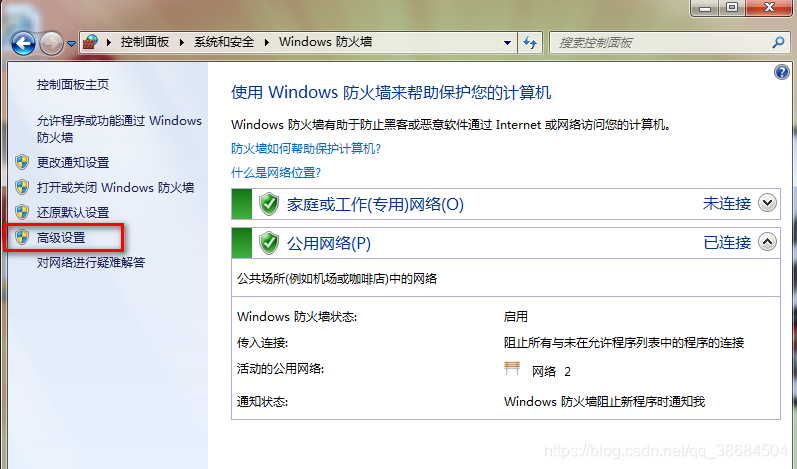Open 允许程序或功能通过 Windows 防火墙 link
This screenshot has width=797, height=469.
point(119,129)
